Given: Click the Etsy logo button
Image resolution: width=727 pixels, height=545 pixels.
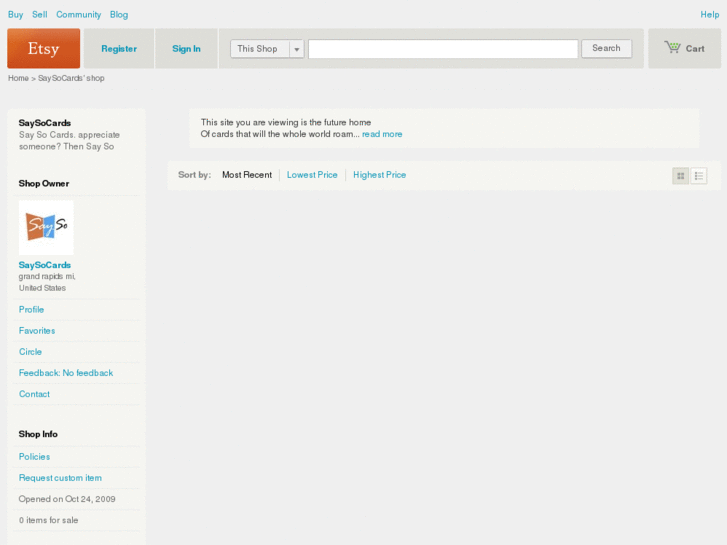Looking at the screenshot, I should coord(44,48).
